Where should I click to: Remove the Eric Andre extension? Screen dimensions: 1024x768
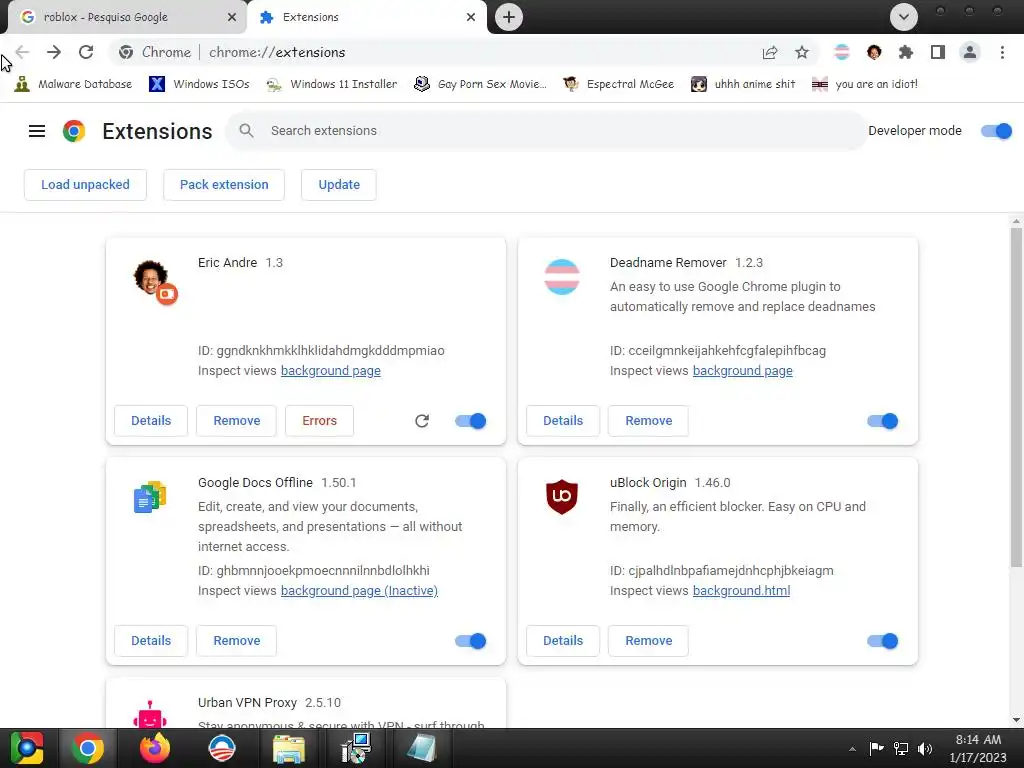pyautogui.click(x=236, y=421)
